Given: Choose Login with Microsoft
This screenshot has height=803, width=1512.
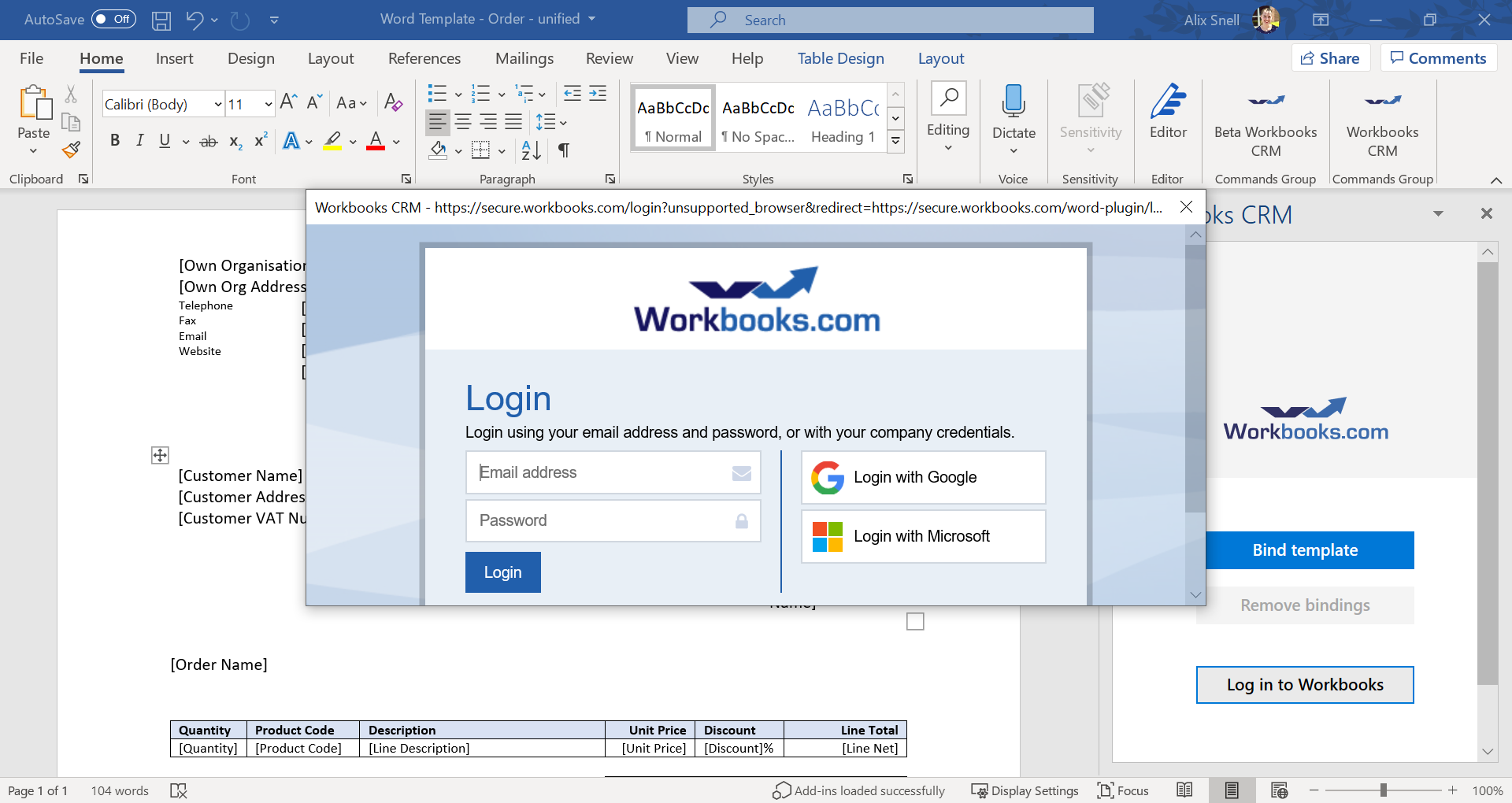Looking at the screenshot, I should (x=923, y=536).
